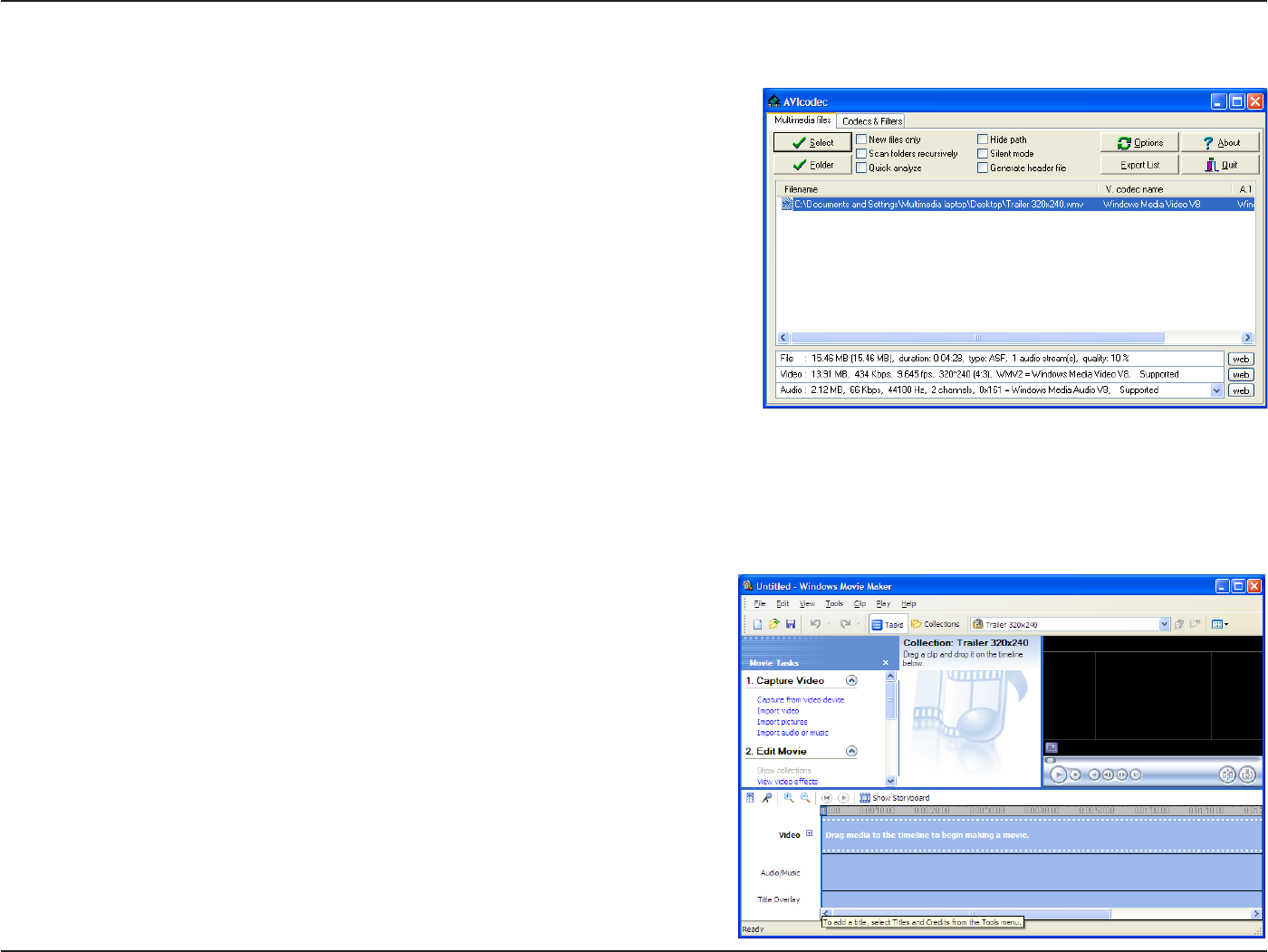
Task: Click the Undo arrow in Movie Maker toolbar
Action: click(815, 624)
